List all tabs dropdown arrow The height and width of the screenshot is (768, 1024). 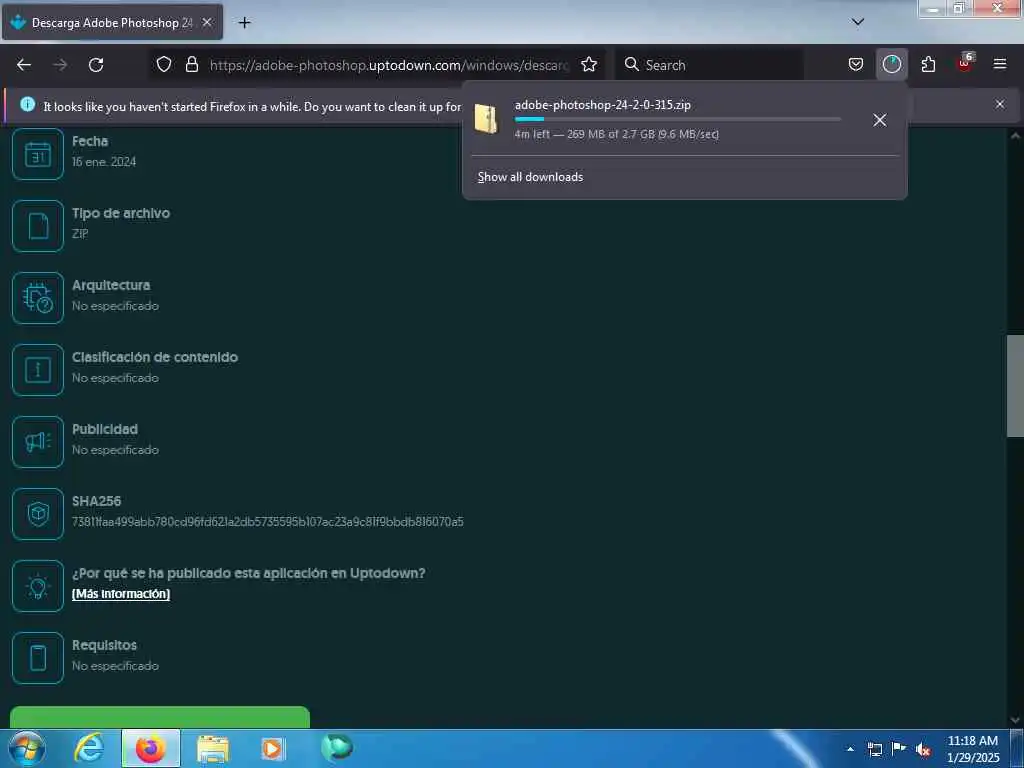coord(858,22)
